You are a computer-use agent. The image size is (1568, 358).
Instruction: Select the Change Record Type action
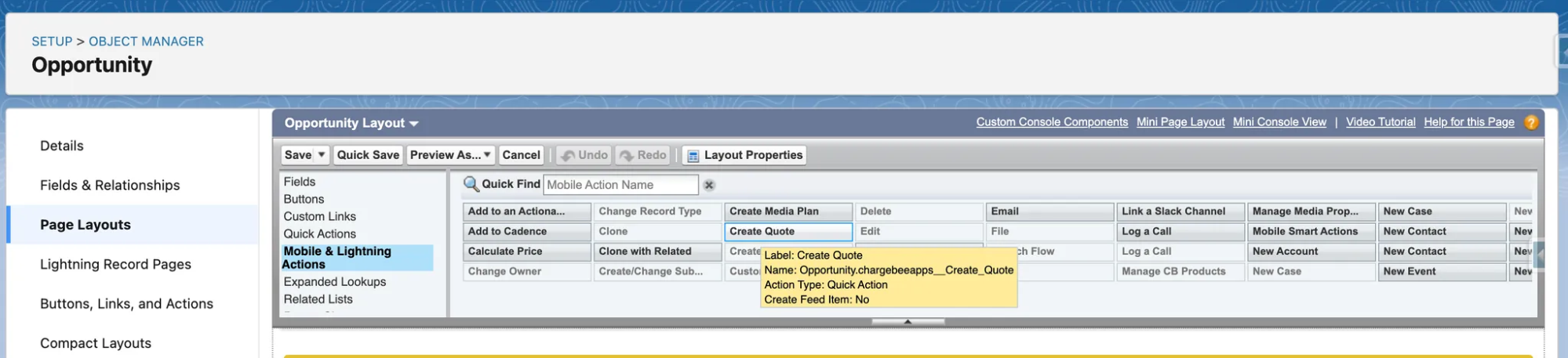pos(657,212)
